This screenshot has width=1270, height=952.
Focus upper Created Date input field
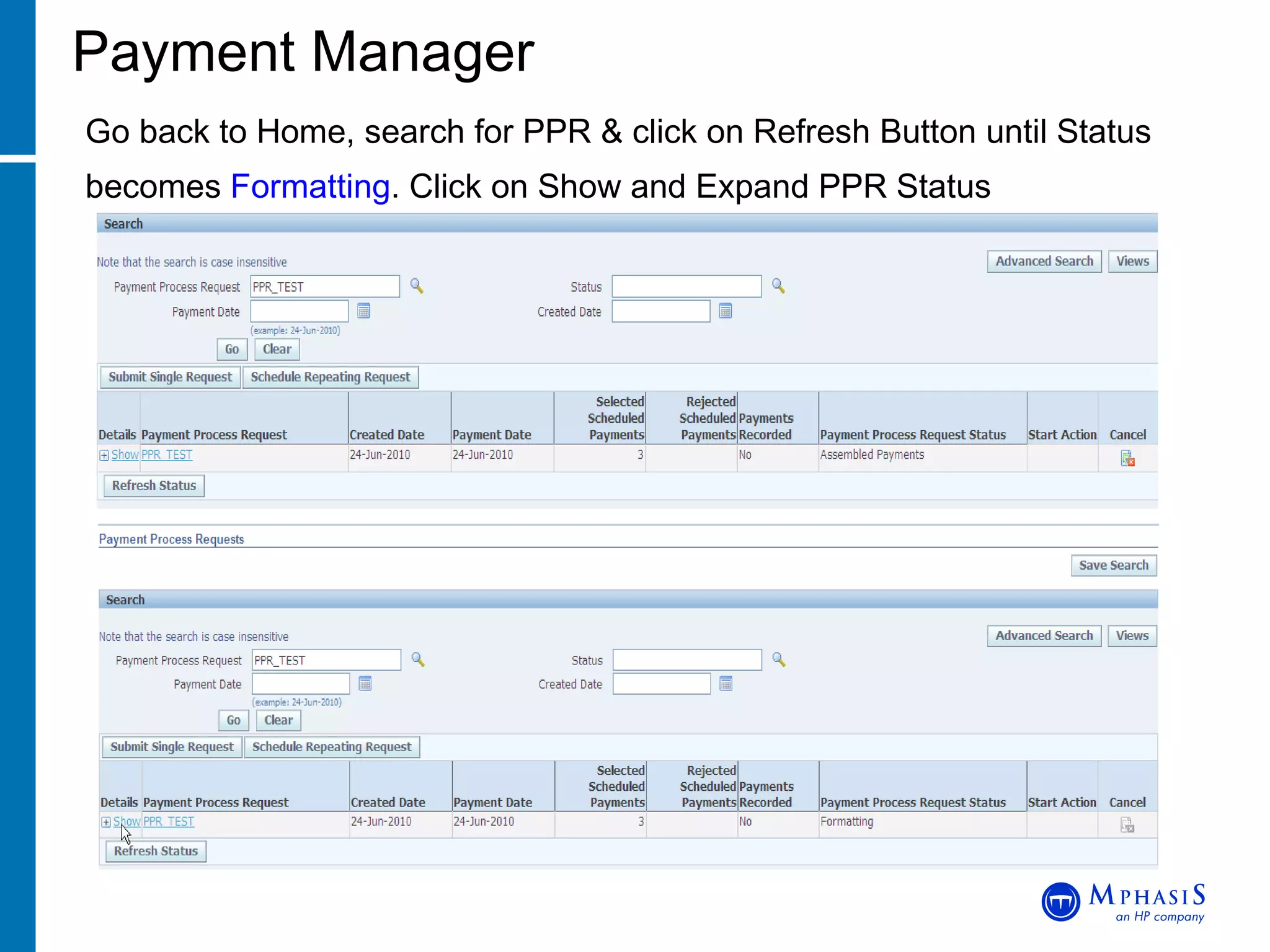click(x=661, y=311)
